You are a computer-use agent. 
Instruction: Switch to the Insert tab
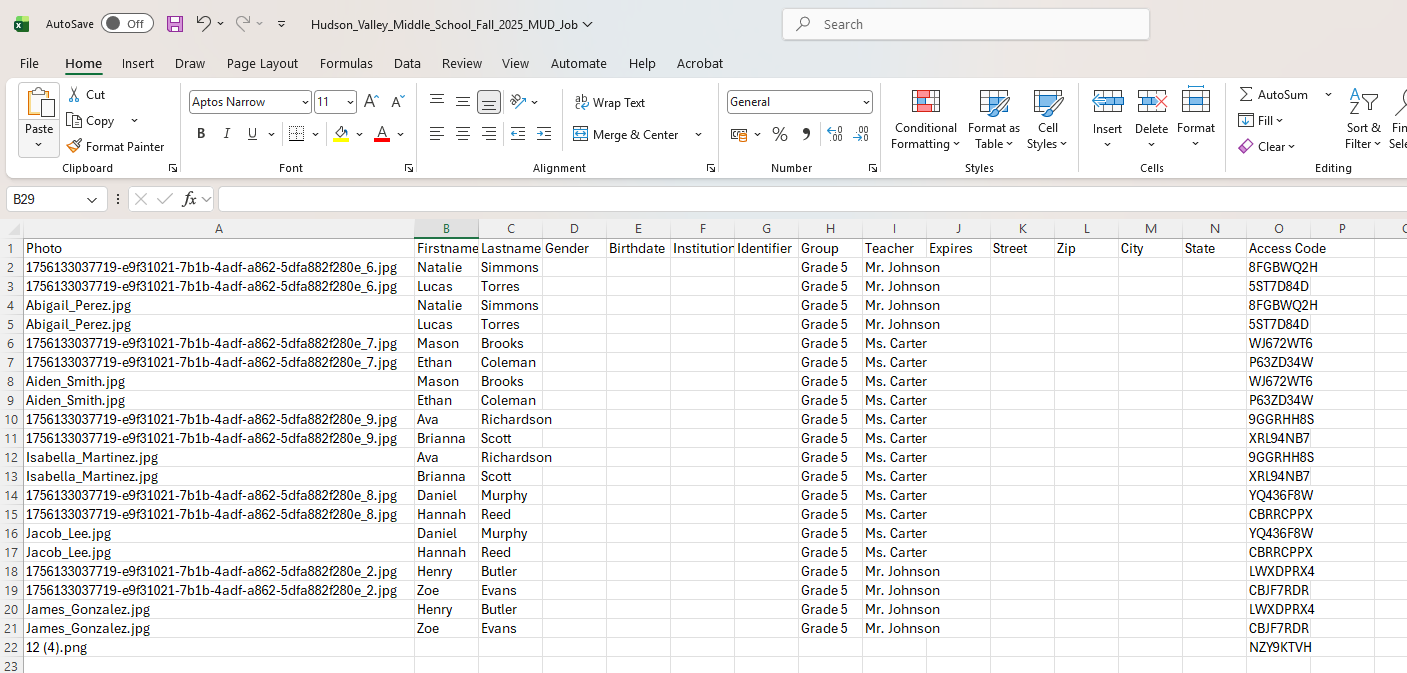(x=138, y=63)
